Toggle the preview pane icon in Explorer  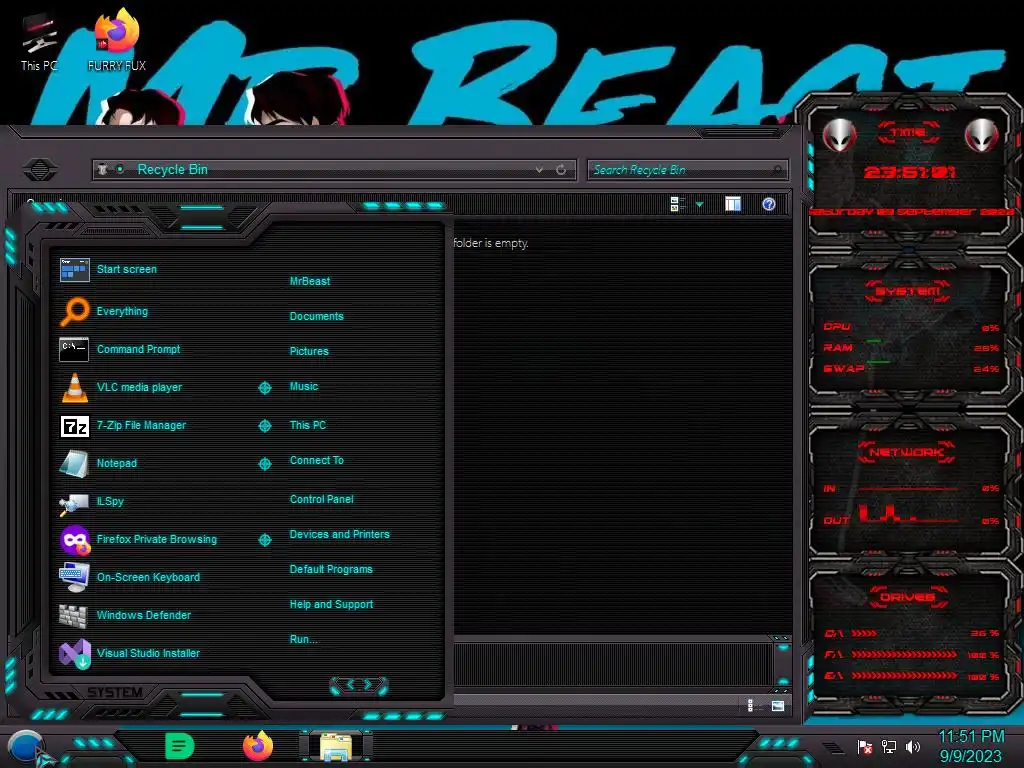(733, 204)
